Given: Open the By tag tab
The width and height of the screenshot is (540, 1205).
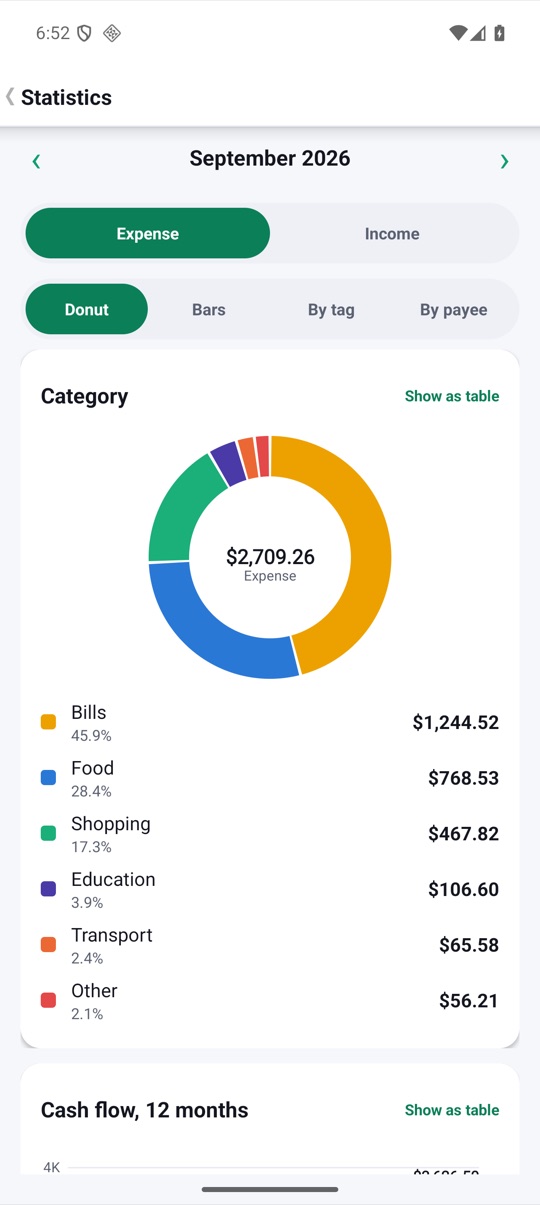Looking at the screenshot, I should coord(331,309).
